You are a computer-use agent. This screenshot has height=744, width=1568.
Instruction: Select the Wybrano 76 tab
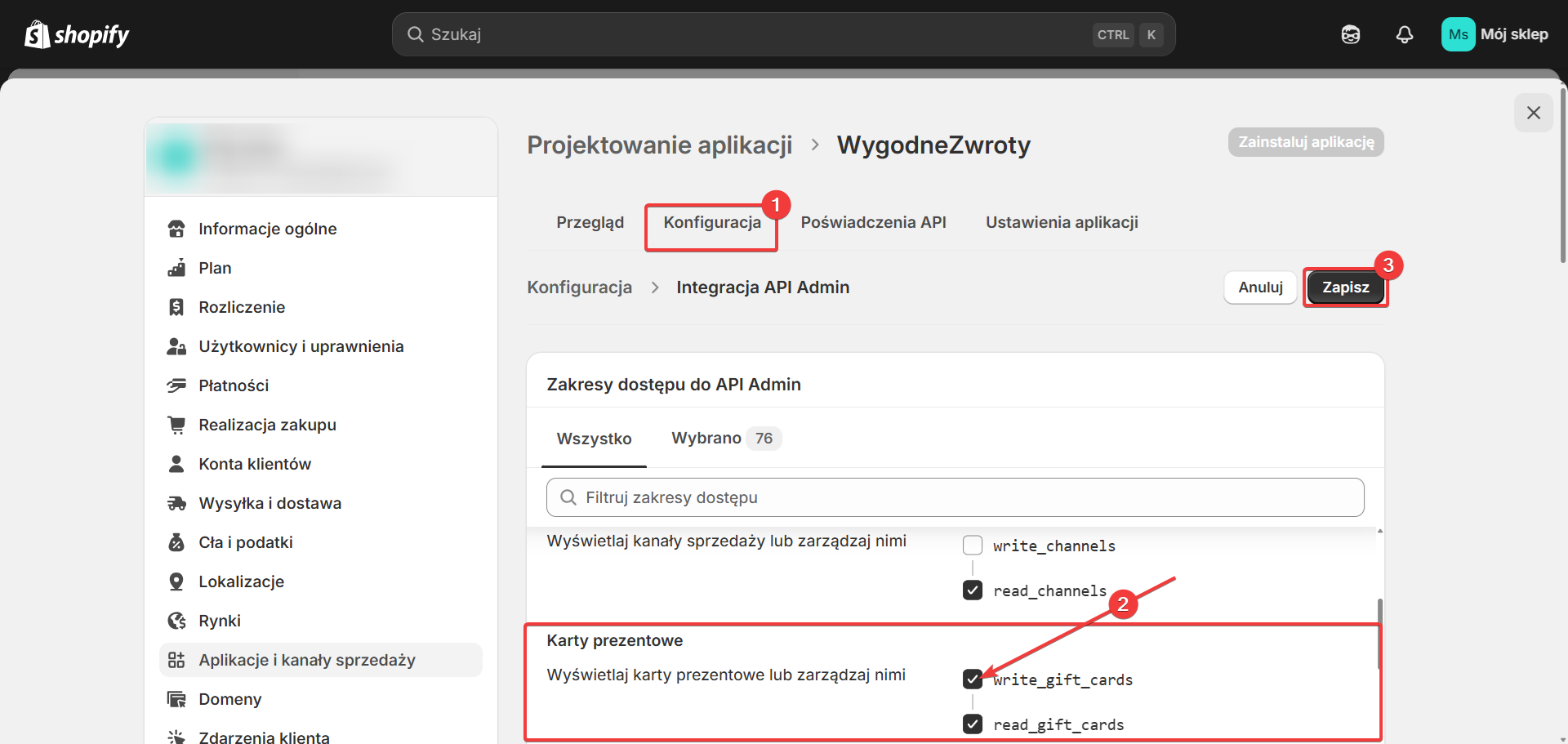coord(724,439)
